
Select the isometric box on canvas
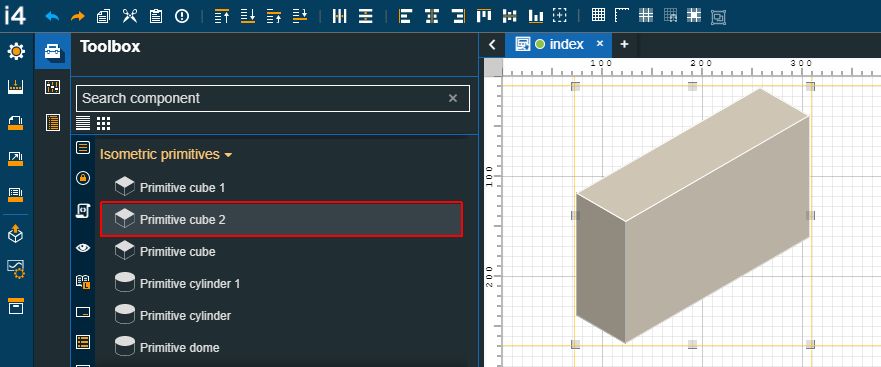[x=692, y=216]
